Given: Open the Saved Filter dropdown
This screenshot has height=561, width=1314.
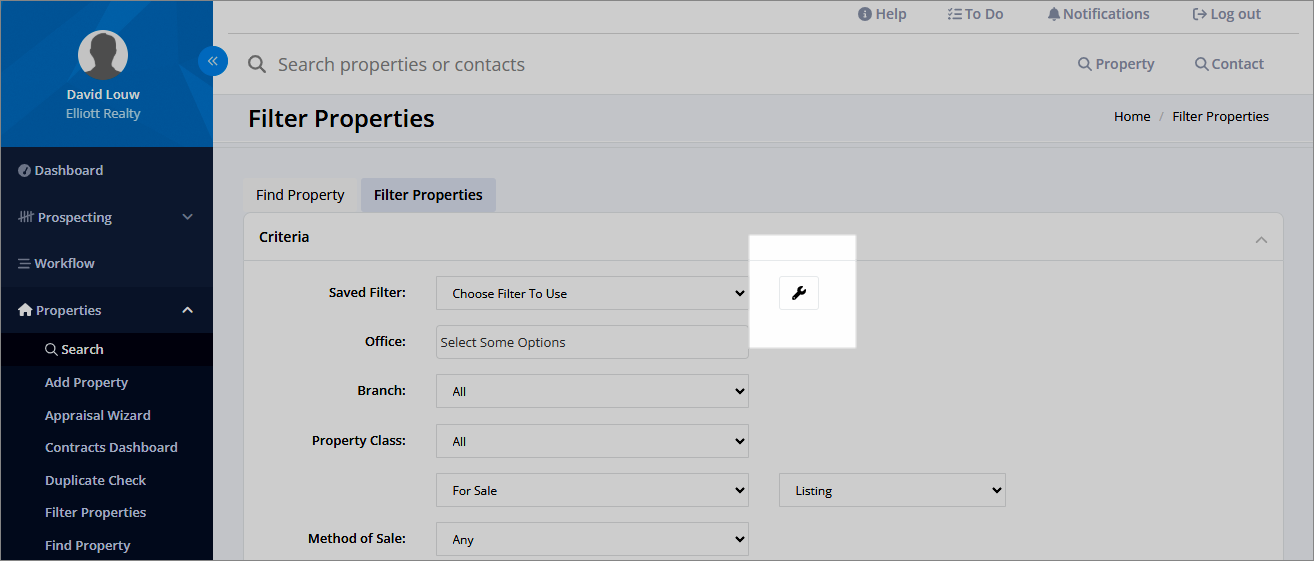Looking at the screenshot, I should click(592, 293).
